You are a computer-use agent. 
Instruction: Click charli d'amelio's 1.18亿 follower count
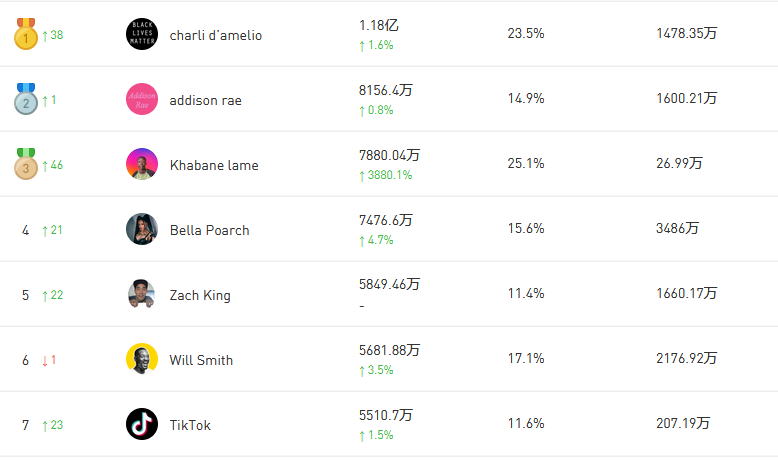click(x=379, y=25)
